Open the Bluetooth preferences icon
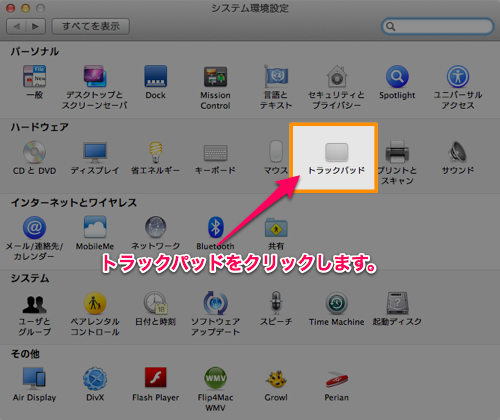The height and width of the screenshot is (420, 500). (215, 227)
